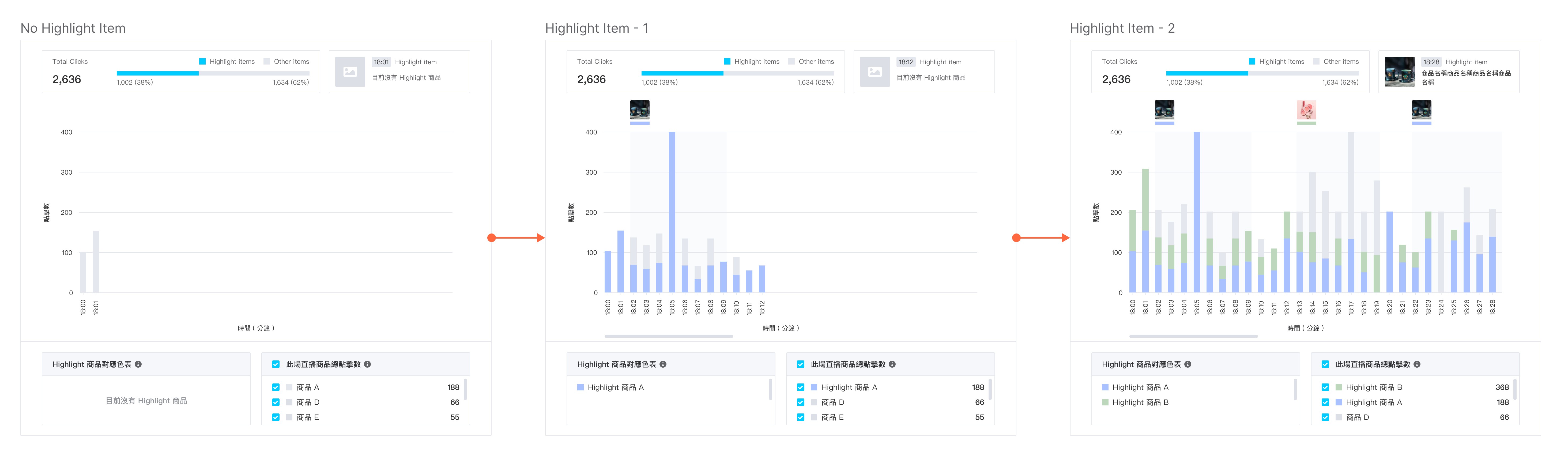This screenshot has height=467, width=1568.
Task: Click the 18:12 time badge in highlight card
Action: point(906,62)
